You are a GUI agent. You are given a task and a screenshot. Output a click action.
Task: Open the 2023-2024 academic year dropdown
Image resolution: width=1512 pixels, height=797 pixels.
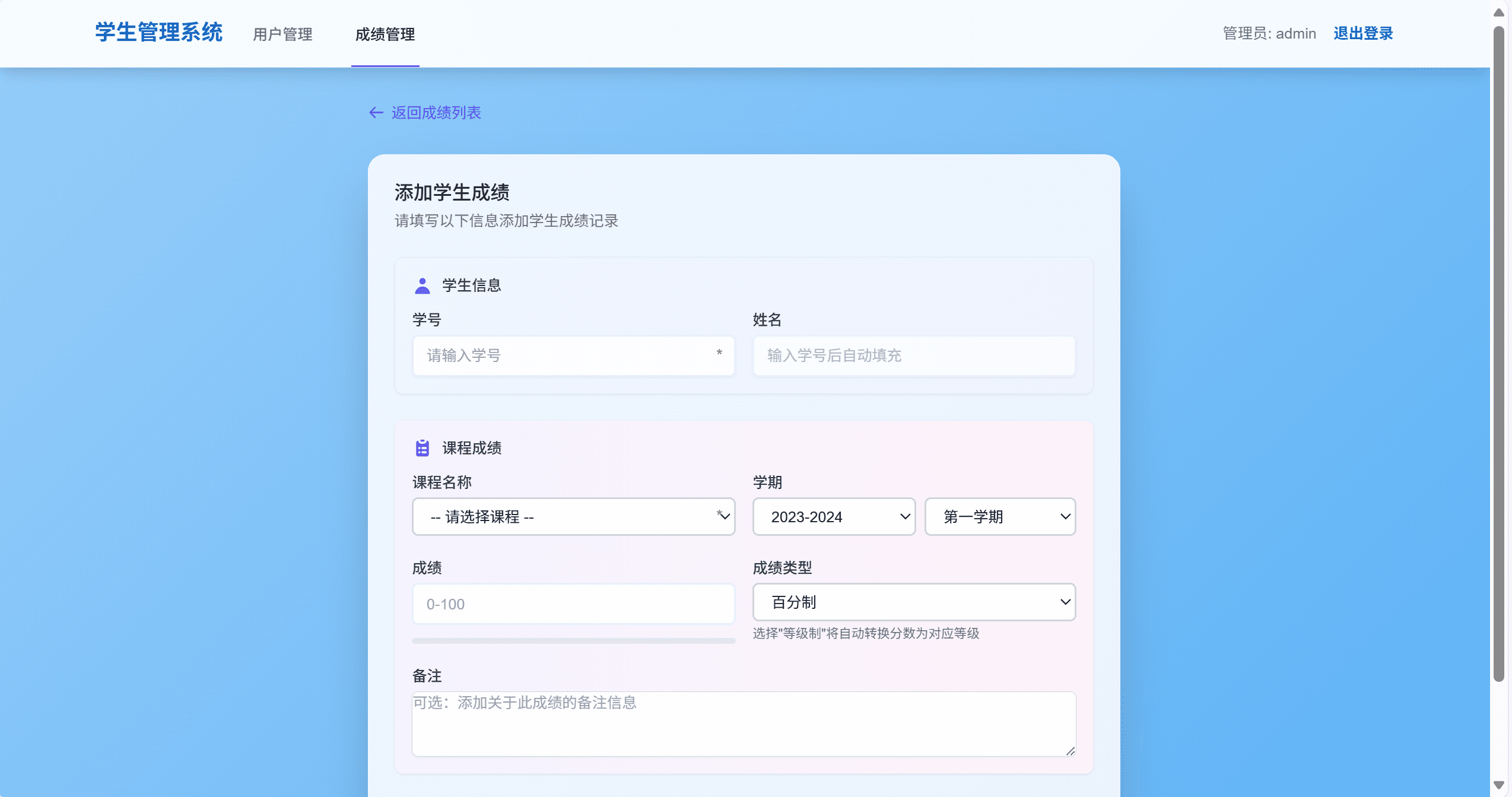[x=833, y=517]
